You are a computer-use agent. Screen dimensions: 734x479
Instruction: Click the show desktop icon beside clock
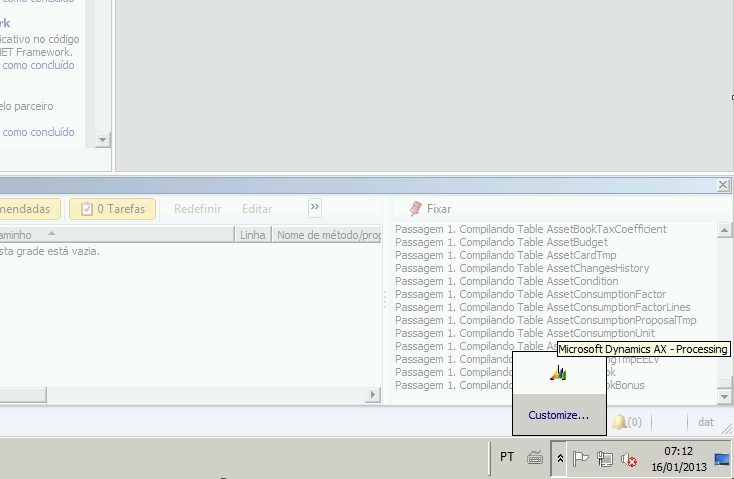721,459
